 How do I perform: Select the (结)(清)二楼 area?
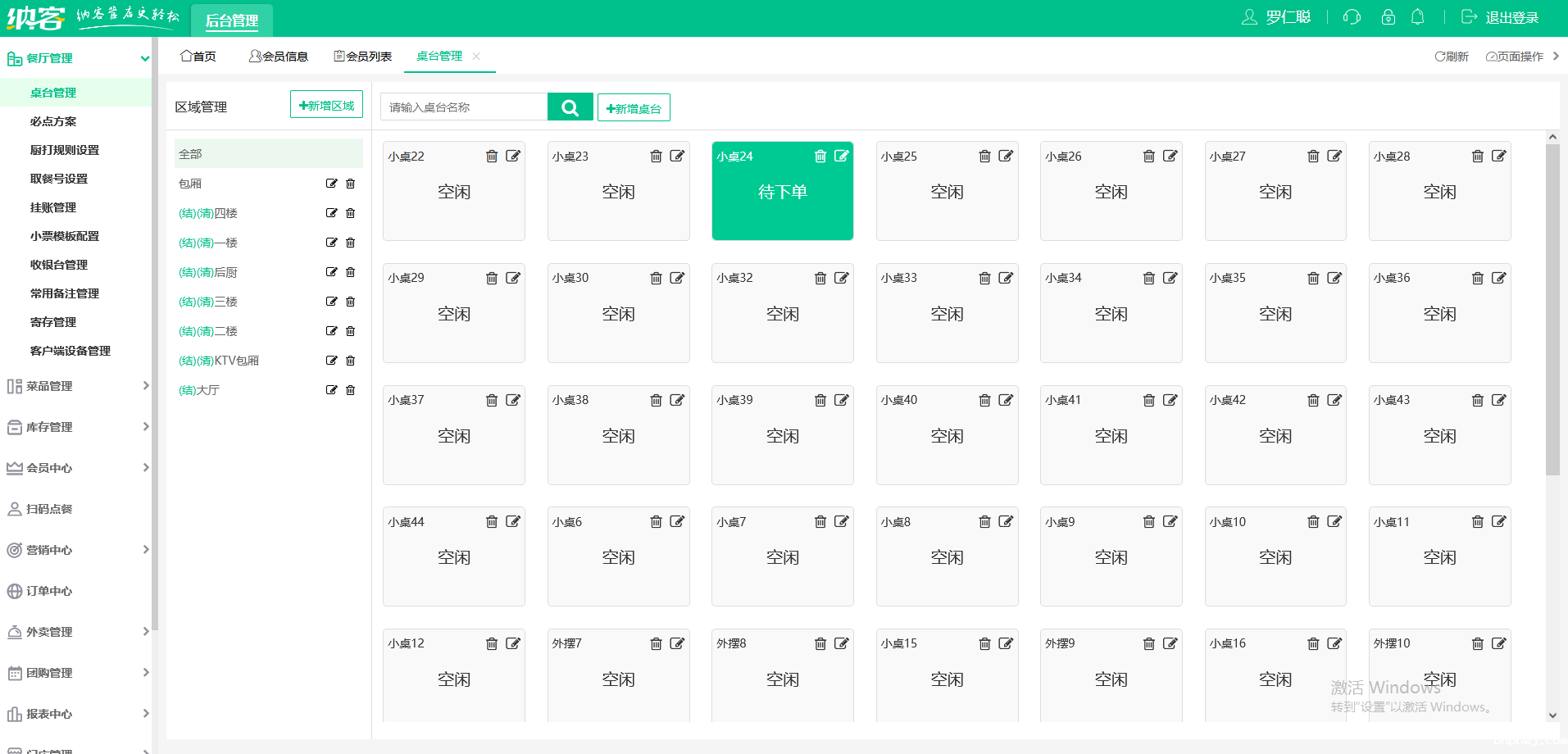208,331
